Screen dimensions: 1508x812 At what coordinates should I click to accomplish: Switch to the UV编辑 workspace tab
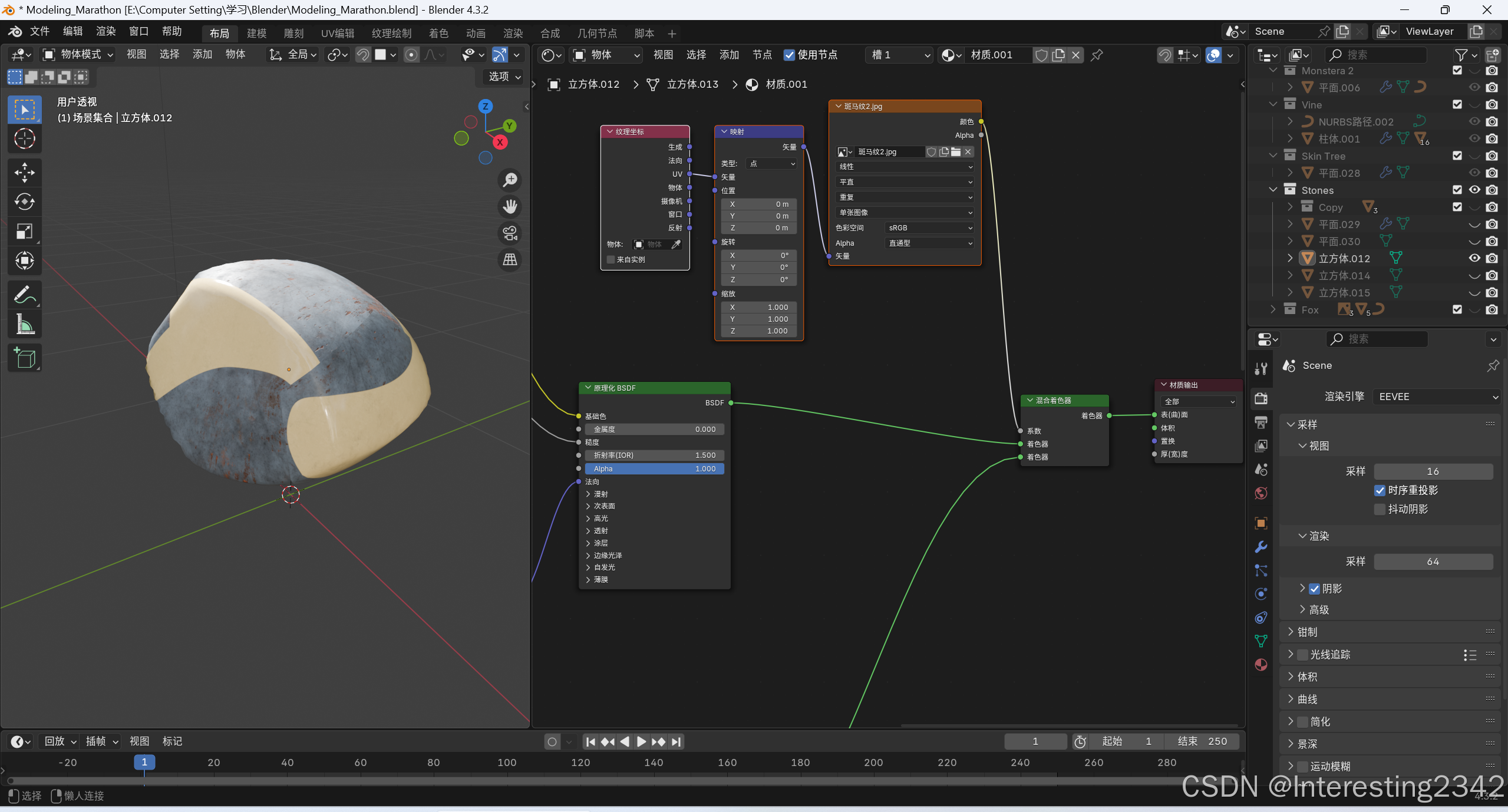[x=338, y=34]
